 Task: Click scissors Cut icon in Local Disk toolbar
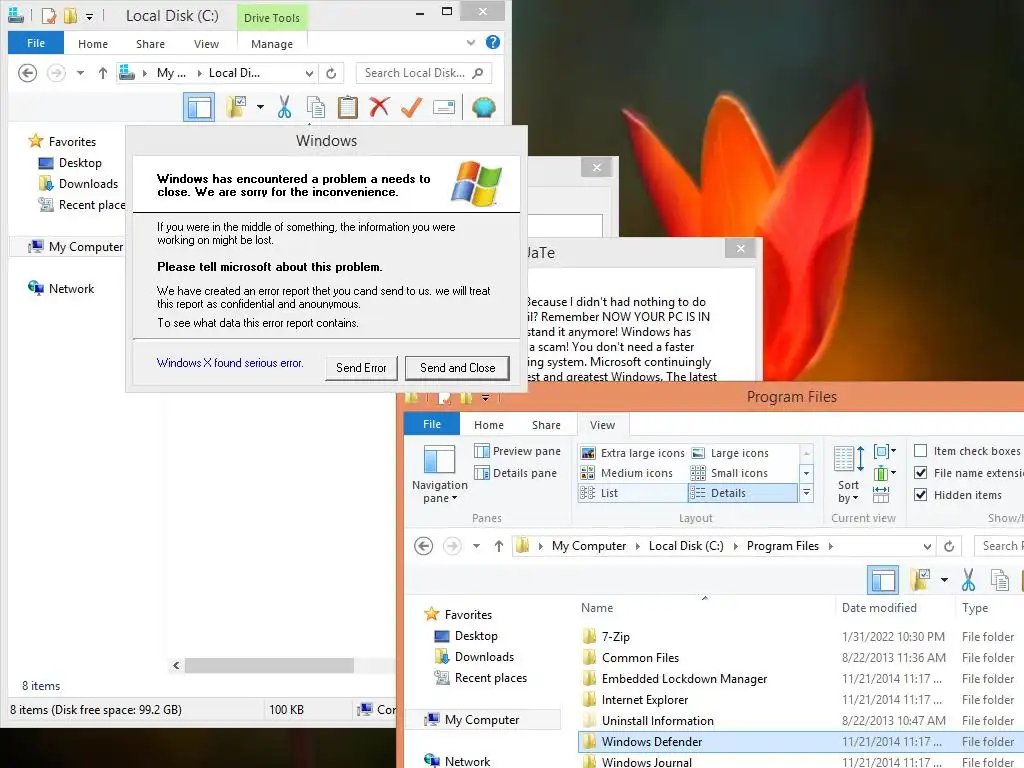pyautogui.click(x=284, y=107)
